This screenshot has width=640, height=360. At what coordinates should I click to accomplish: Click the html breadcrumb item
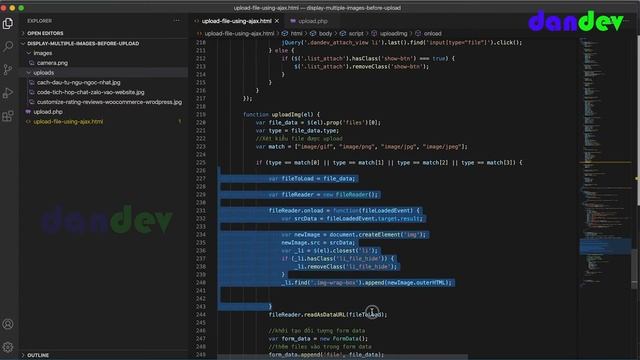[296, 33]
